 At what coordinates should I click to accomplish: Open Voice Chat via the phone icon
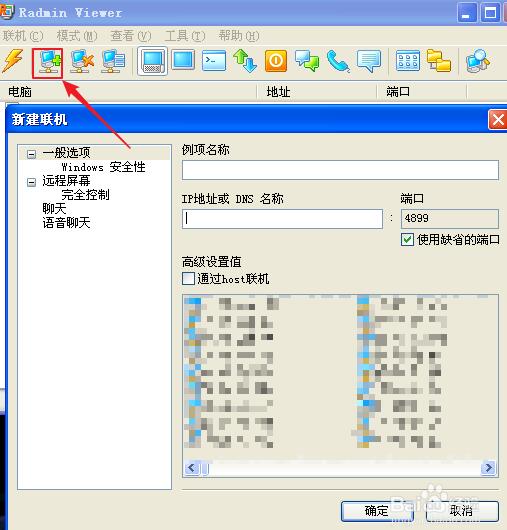coord(337,61)
